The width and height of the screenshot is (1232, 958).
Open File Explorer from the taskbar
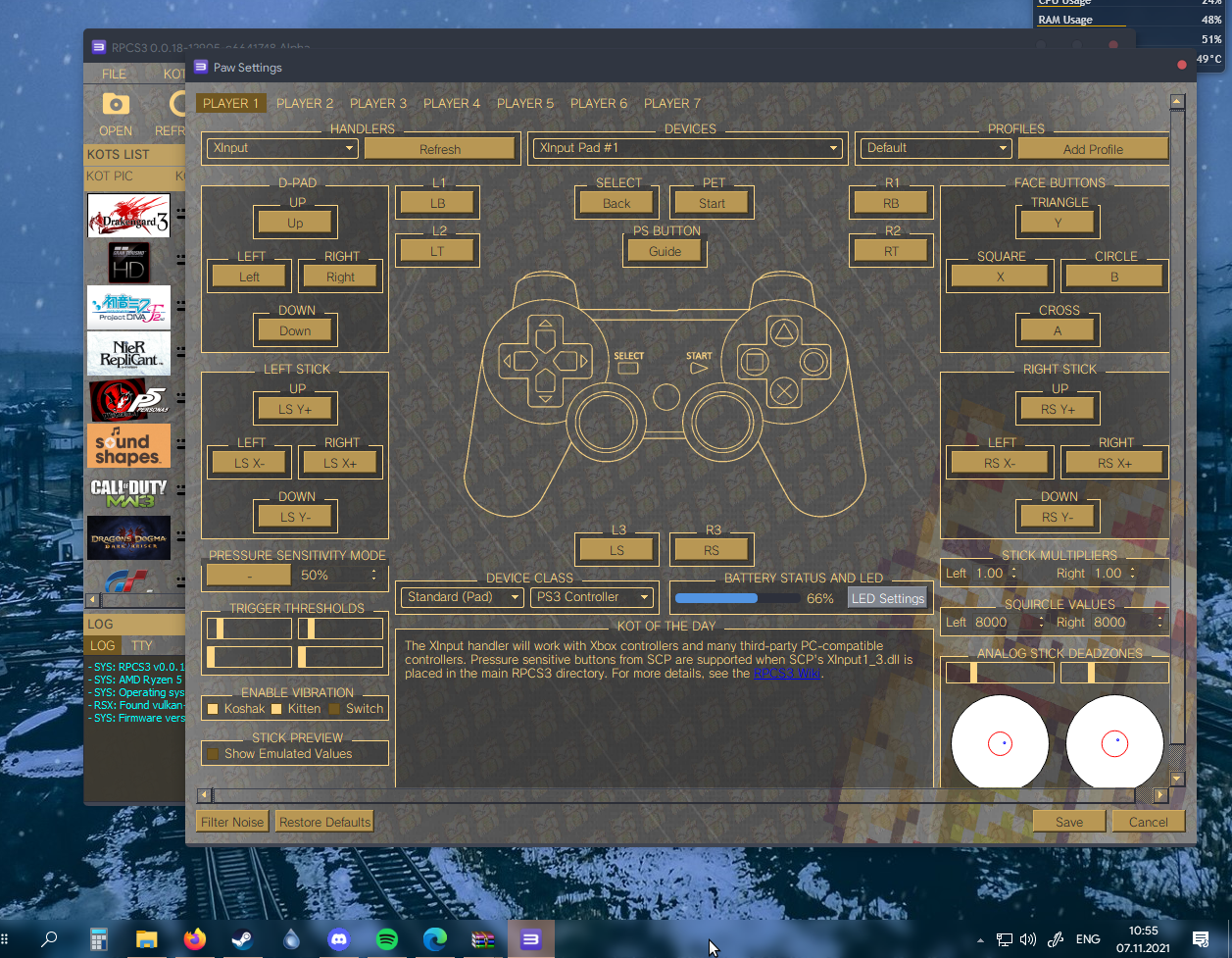coord(146,939)
